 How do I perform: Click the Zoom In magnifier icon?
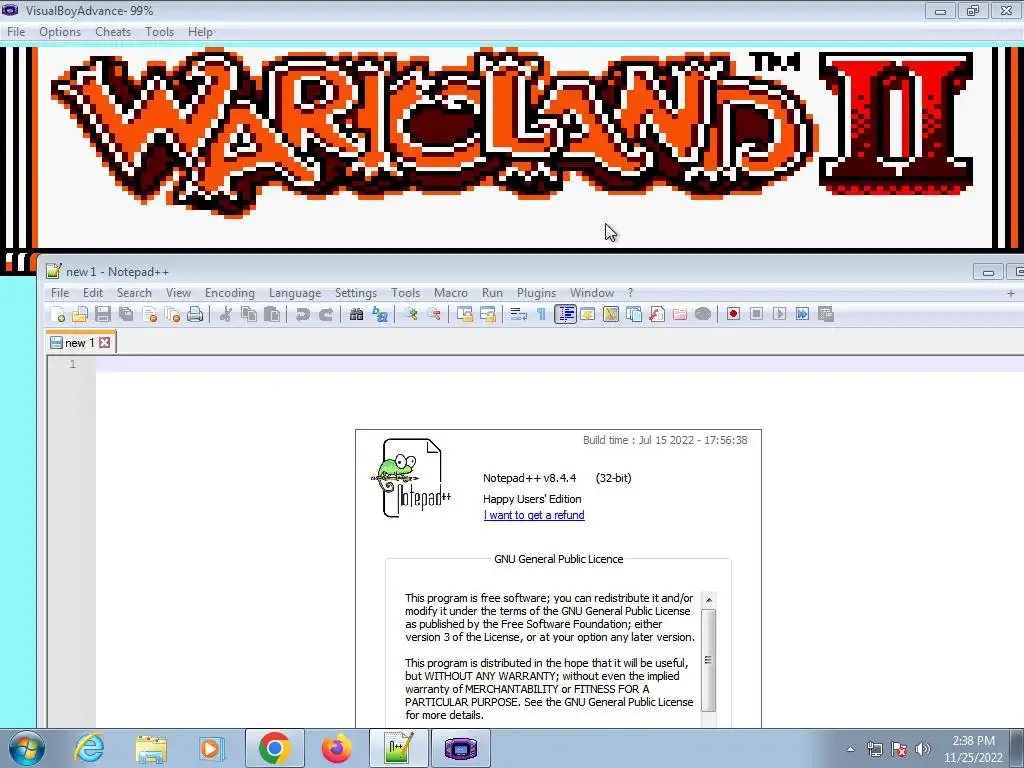click(411, 315)
